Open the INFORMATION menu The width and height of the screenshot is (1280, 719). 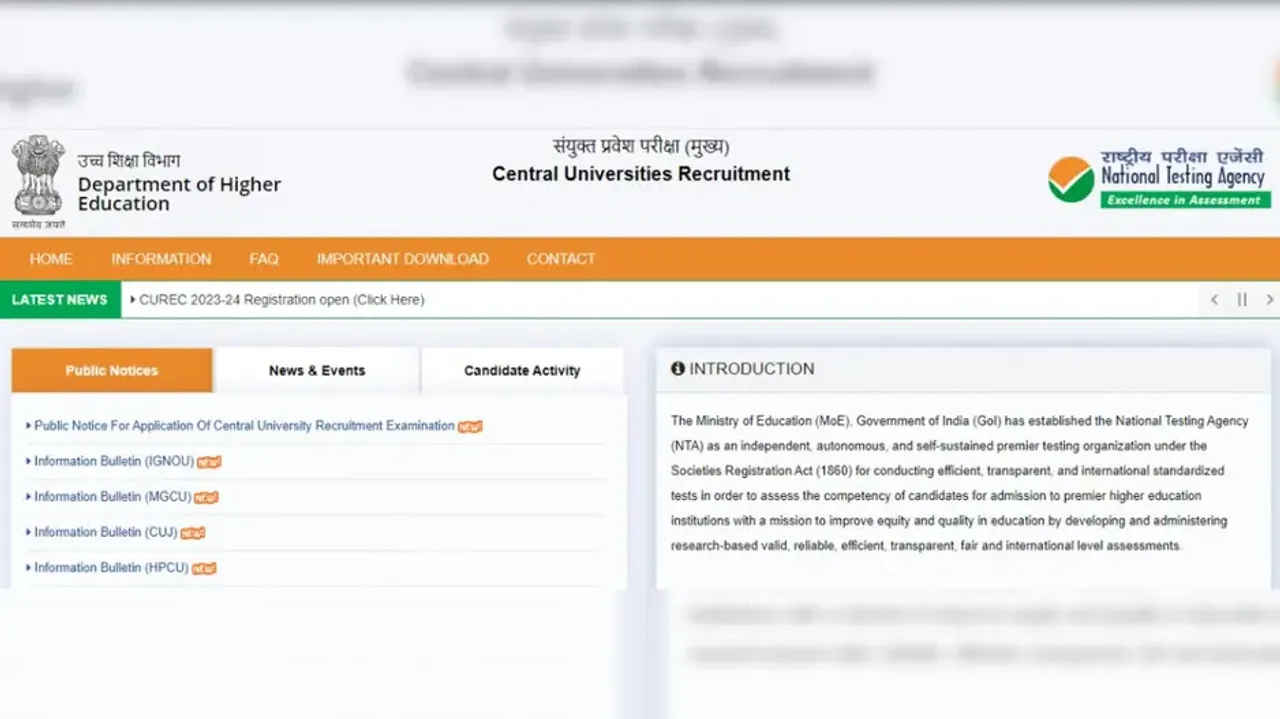[161, 259]
